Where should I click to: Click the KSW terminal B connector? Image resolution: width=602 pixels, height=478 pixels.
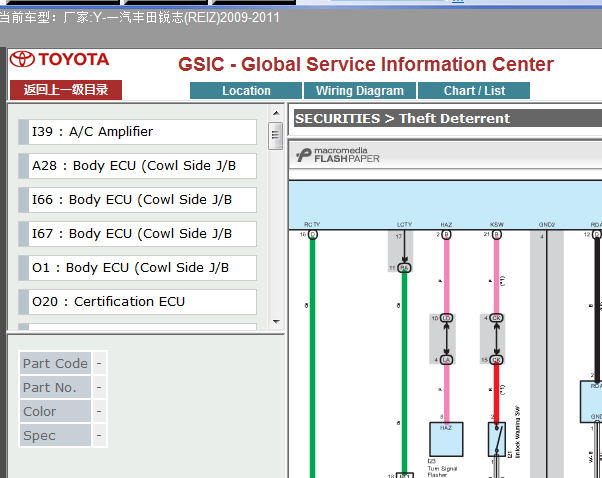click(496, 235)
